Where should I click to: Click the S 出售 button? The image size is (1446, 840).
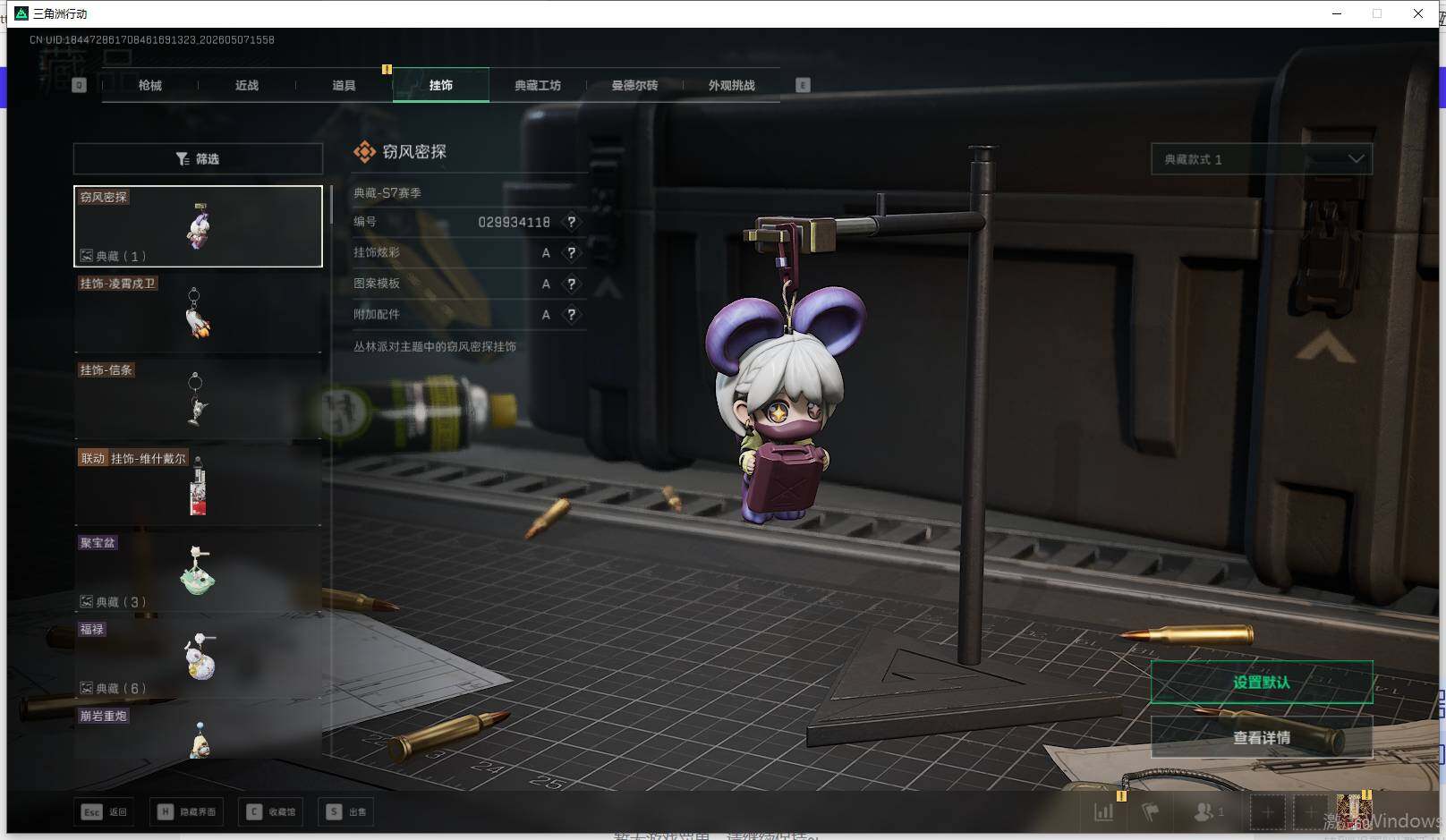(x=347, y=812)
